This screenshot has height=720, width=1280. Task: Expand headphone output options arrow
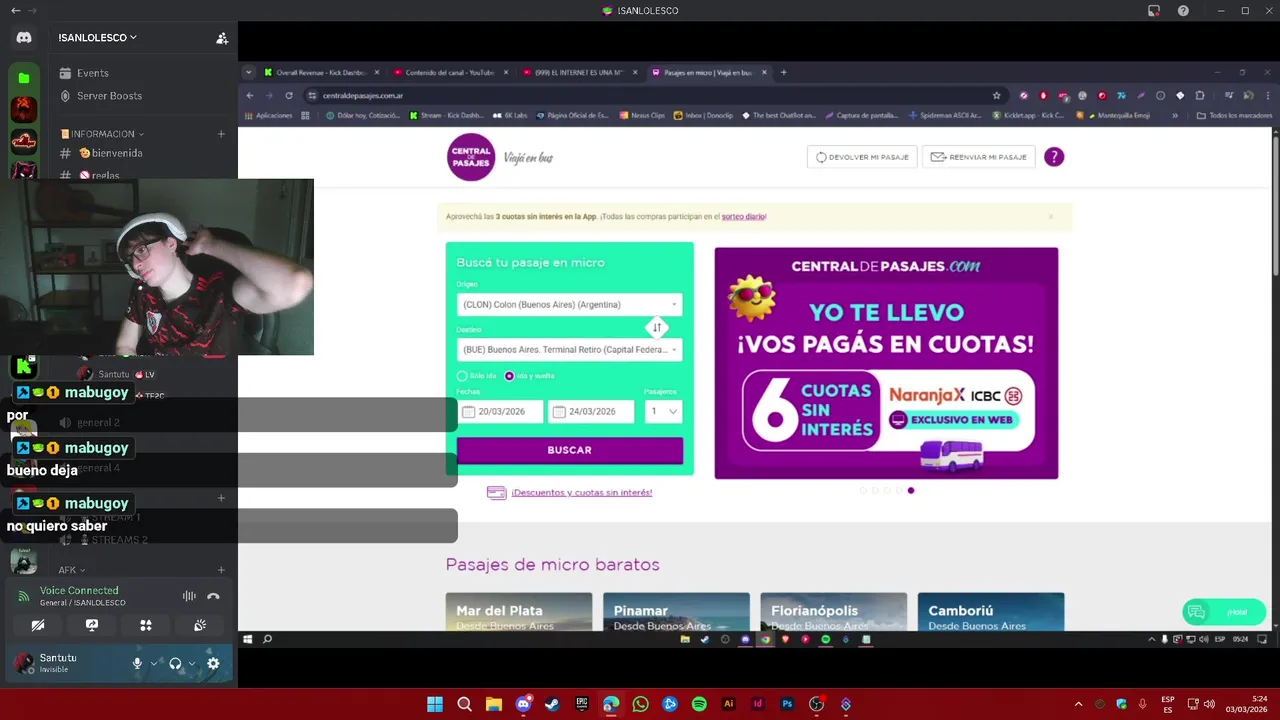pyautogui.click(x=192, y=663)
